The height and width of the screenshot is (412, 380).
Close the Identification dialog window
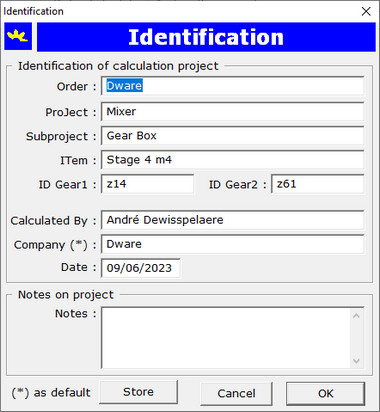[366, 11]
